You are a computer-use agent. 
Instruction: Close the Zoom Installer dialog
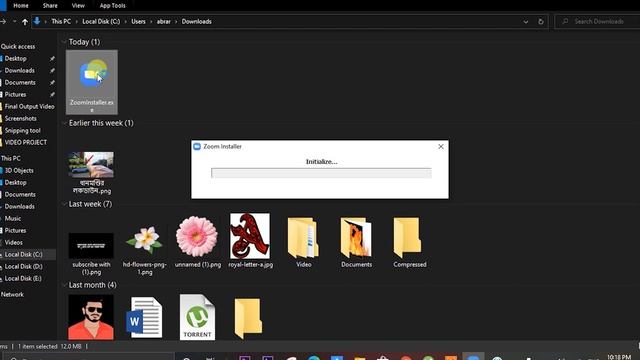[441, 147]
